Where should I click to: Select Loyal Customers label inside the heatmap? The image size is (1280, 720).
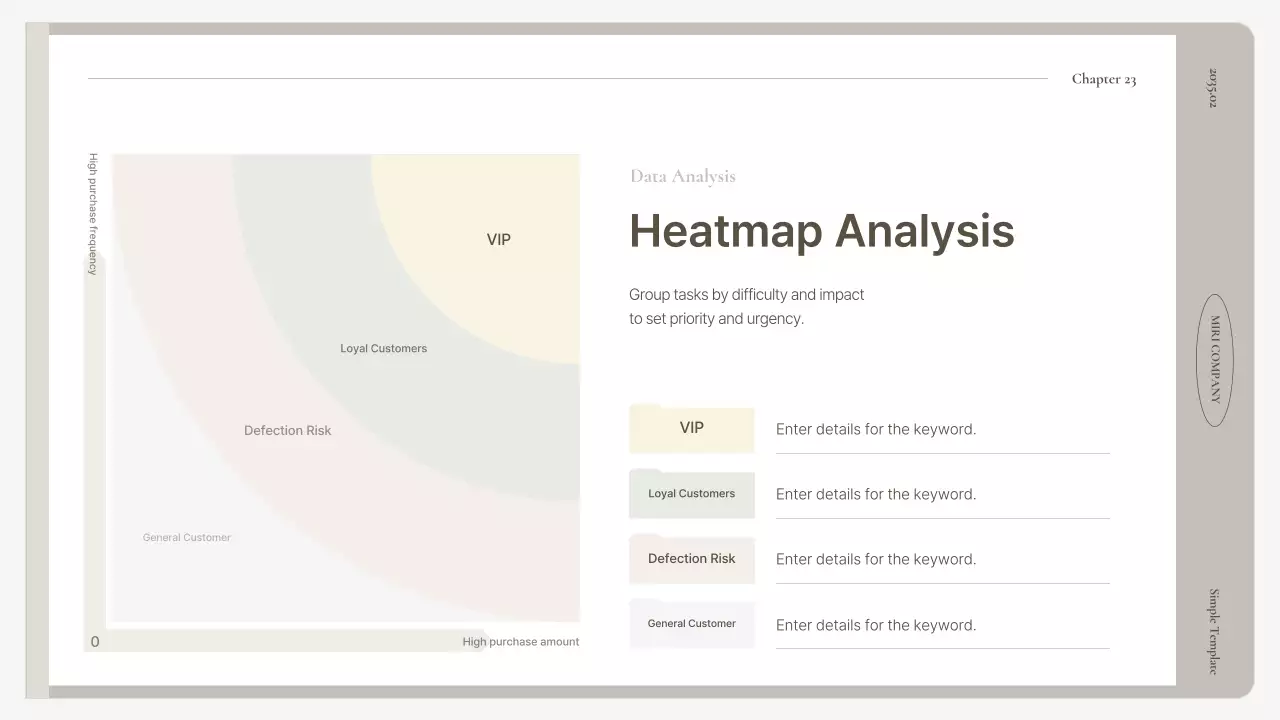tap(383, 349)
